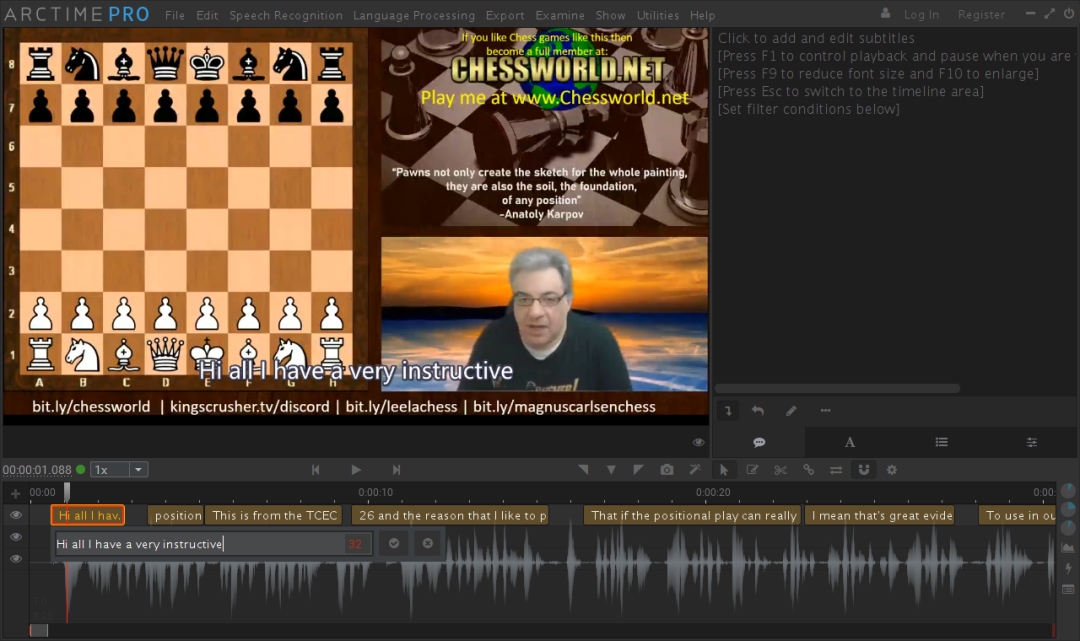Click the subtitle list horizontal scrollbar
This screenshot has width=1080, height=641.
pyautogui.click(x=837, y=388)
